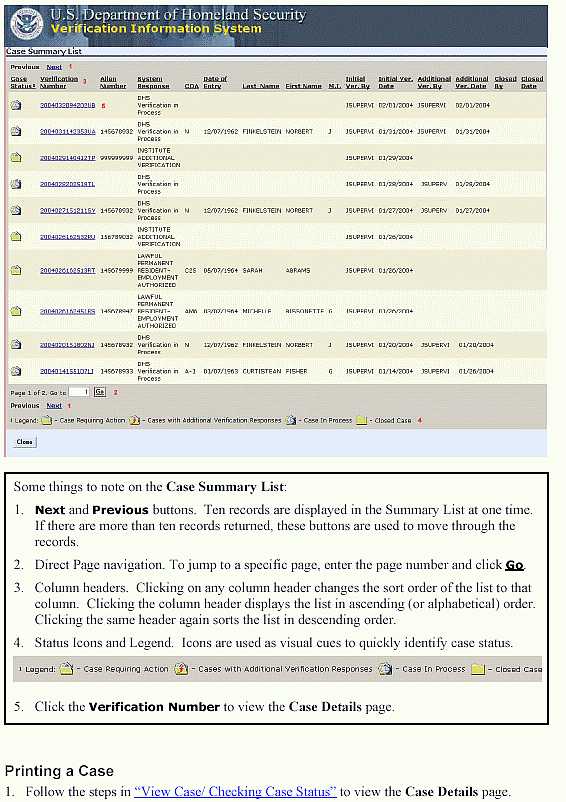Screen dimensions: 566x802
Task: Click the Go button beside page field
Action: (100, 392)
